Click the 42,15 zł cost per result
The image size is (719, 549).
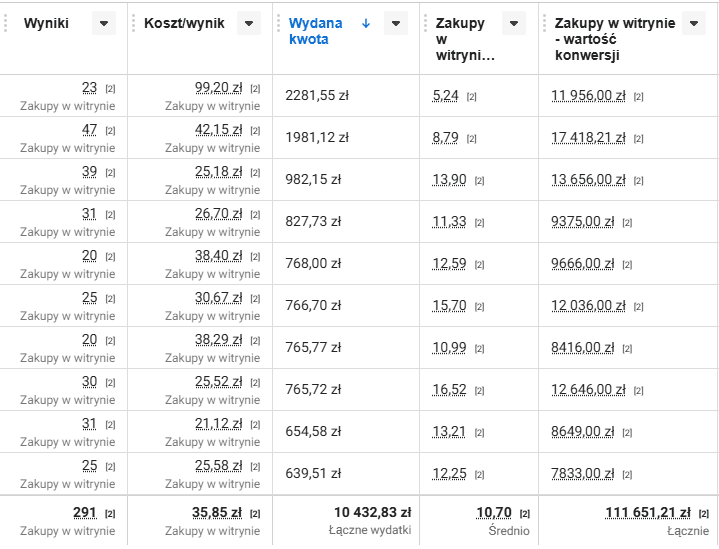(x=218, y=130)
